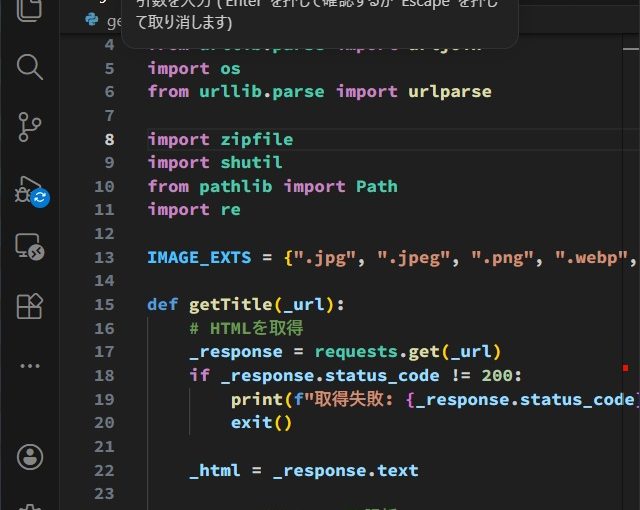Screen dimensions: 640x510
Task: Show additional views via the ellipsis icon
Action: (x=30, y=366)
